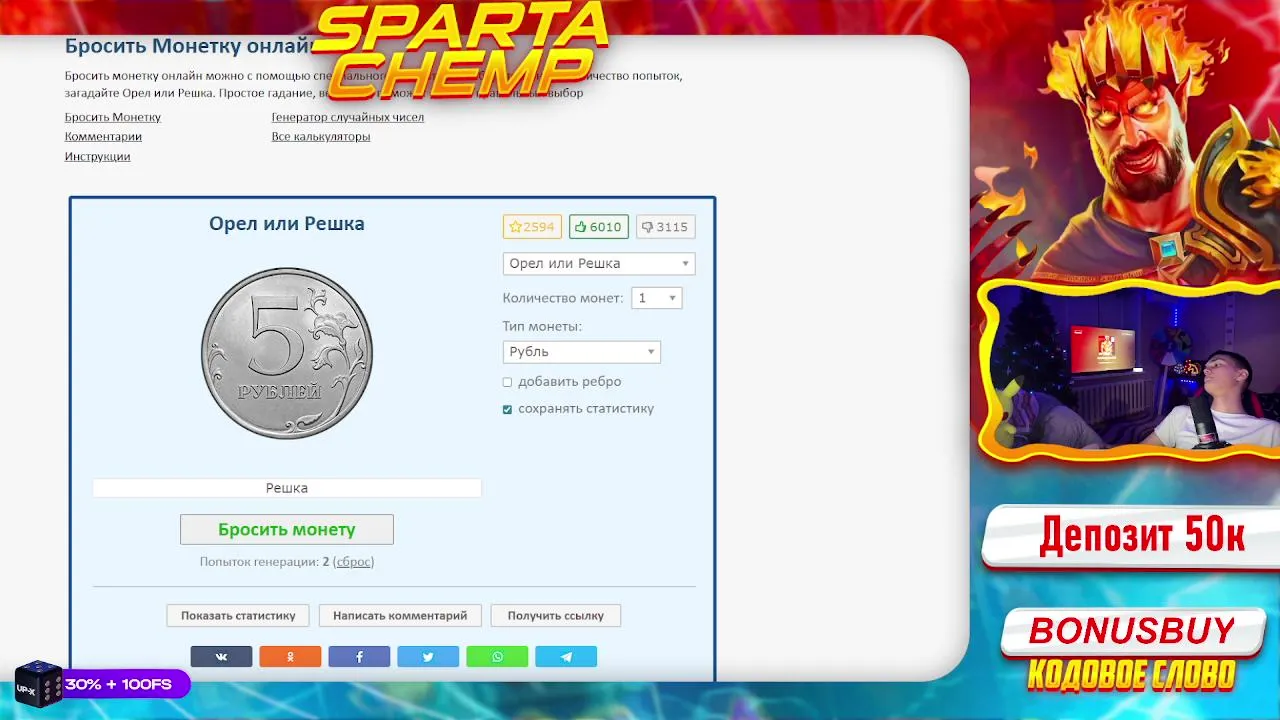Click the green "Бросить монету" button

point(287,530)
